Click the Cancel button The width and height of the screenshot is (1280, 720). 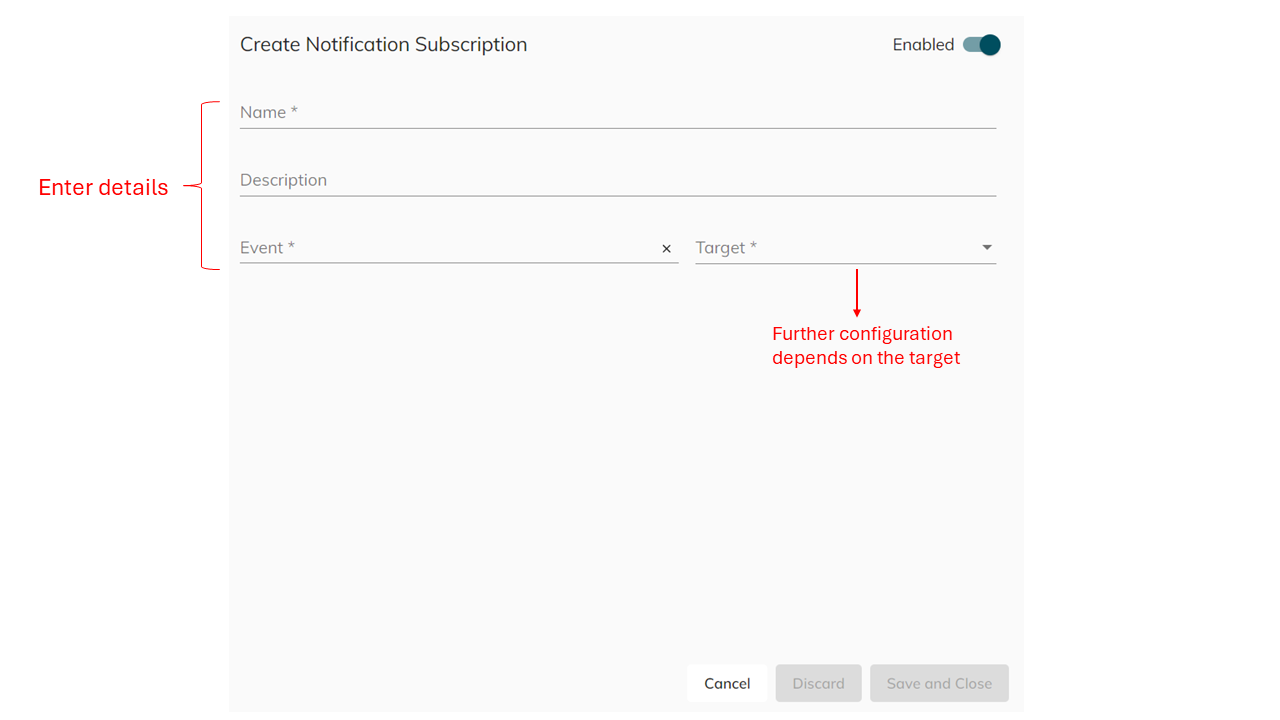(x=726, y=683)
